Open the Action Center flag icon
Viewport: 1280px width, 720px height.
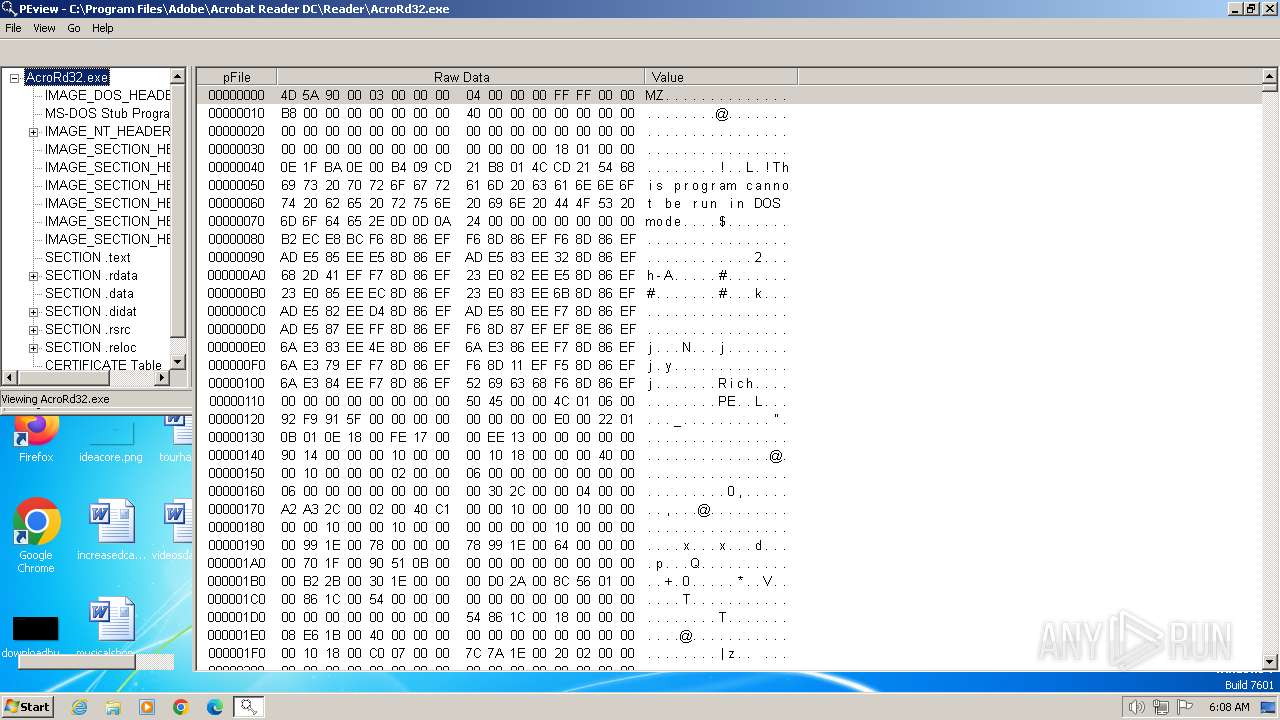1185,707
